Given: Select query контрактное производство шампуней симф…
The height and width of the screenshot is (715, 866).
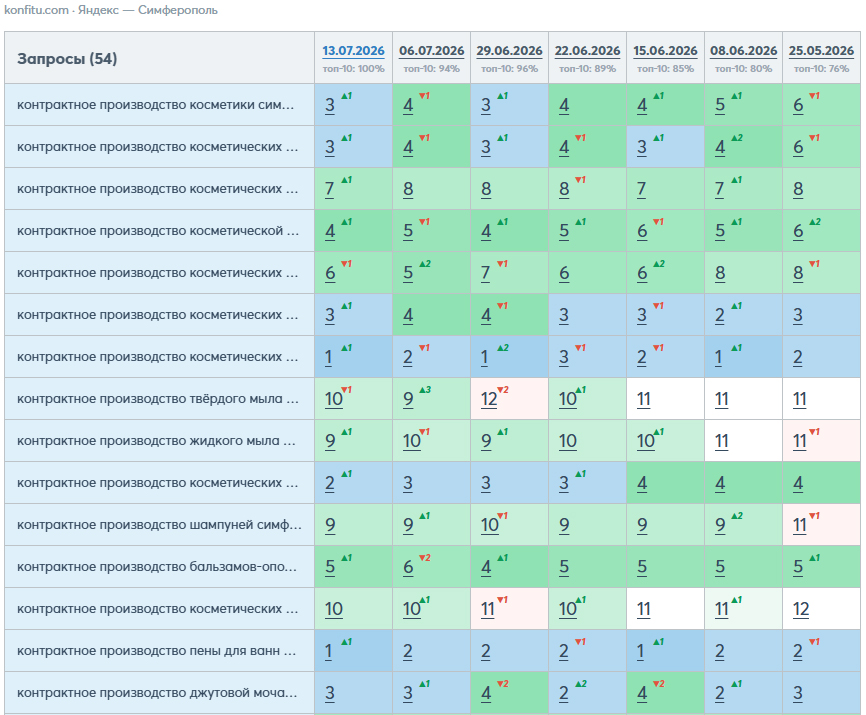Looking at the screenshot, I should (x=159, y=525).
